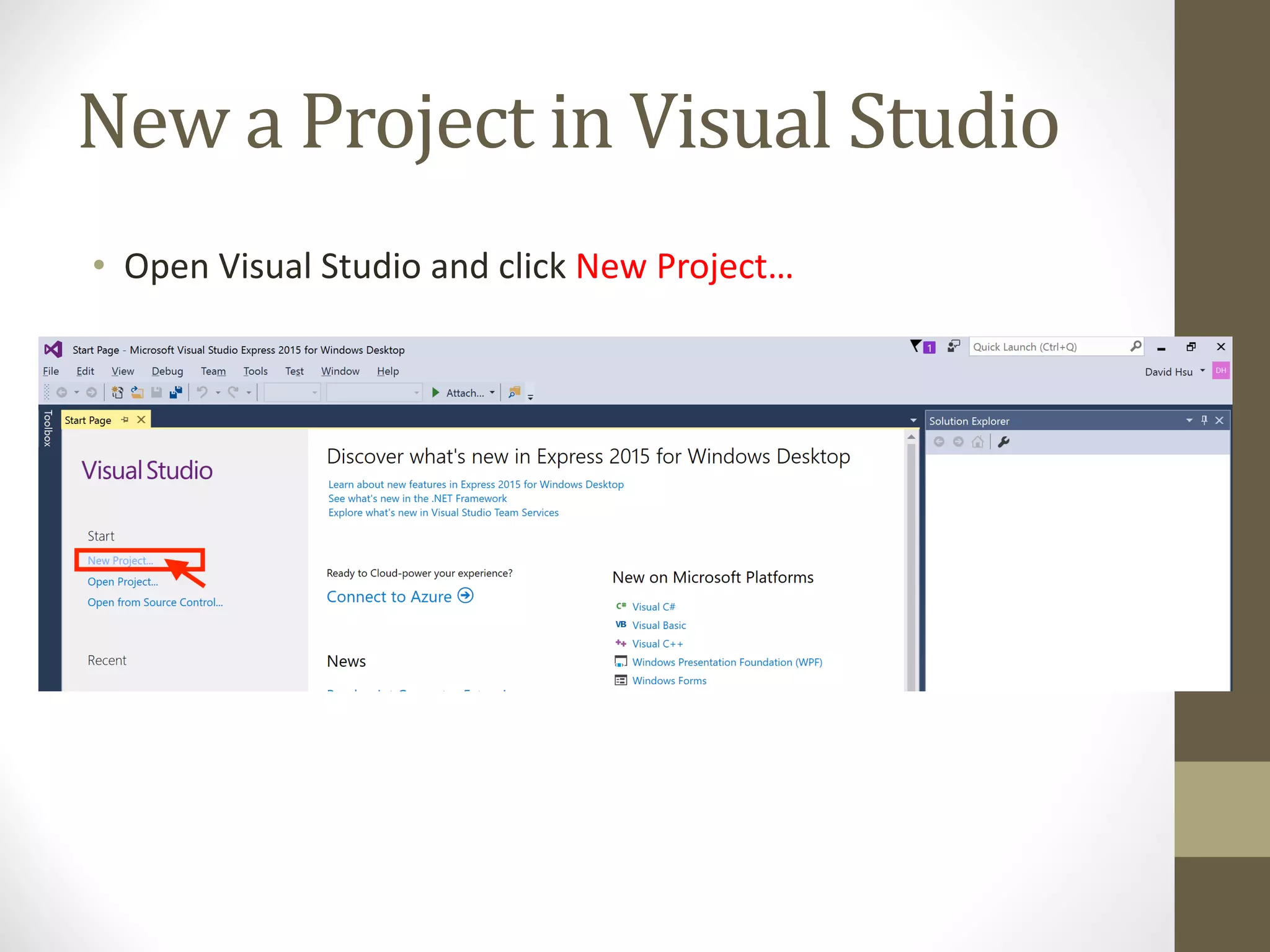Open the Tools menu

pos(255,371)
